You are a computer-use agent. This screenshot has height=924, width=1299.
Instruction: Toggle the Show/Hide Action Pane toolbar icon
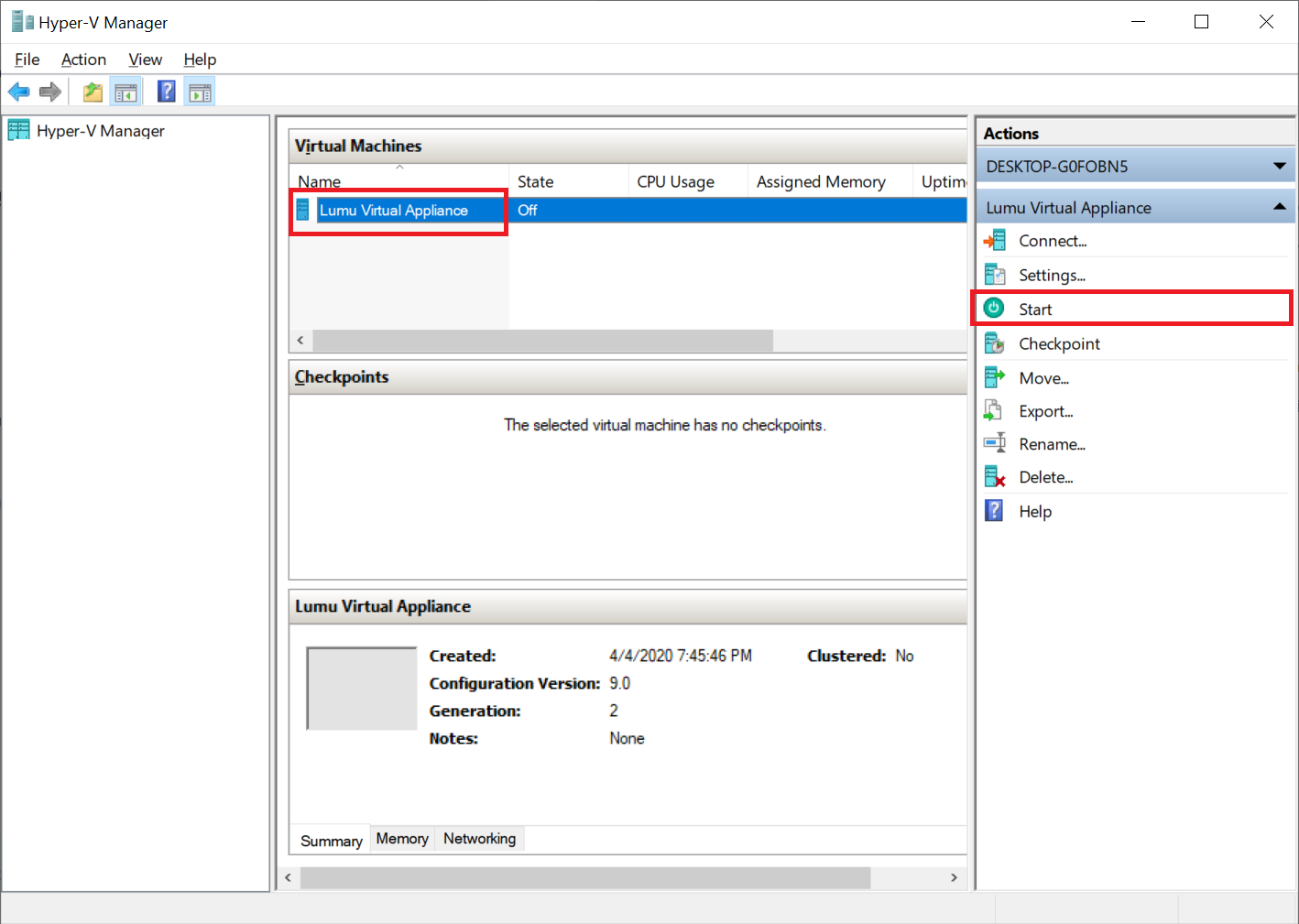click(200, 92)
